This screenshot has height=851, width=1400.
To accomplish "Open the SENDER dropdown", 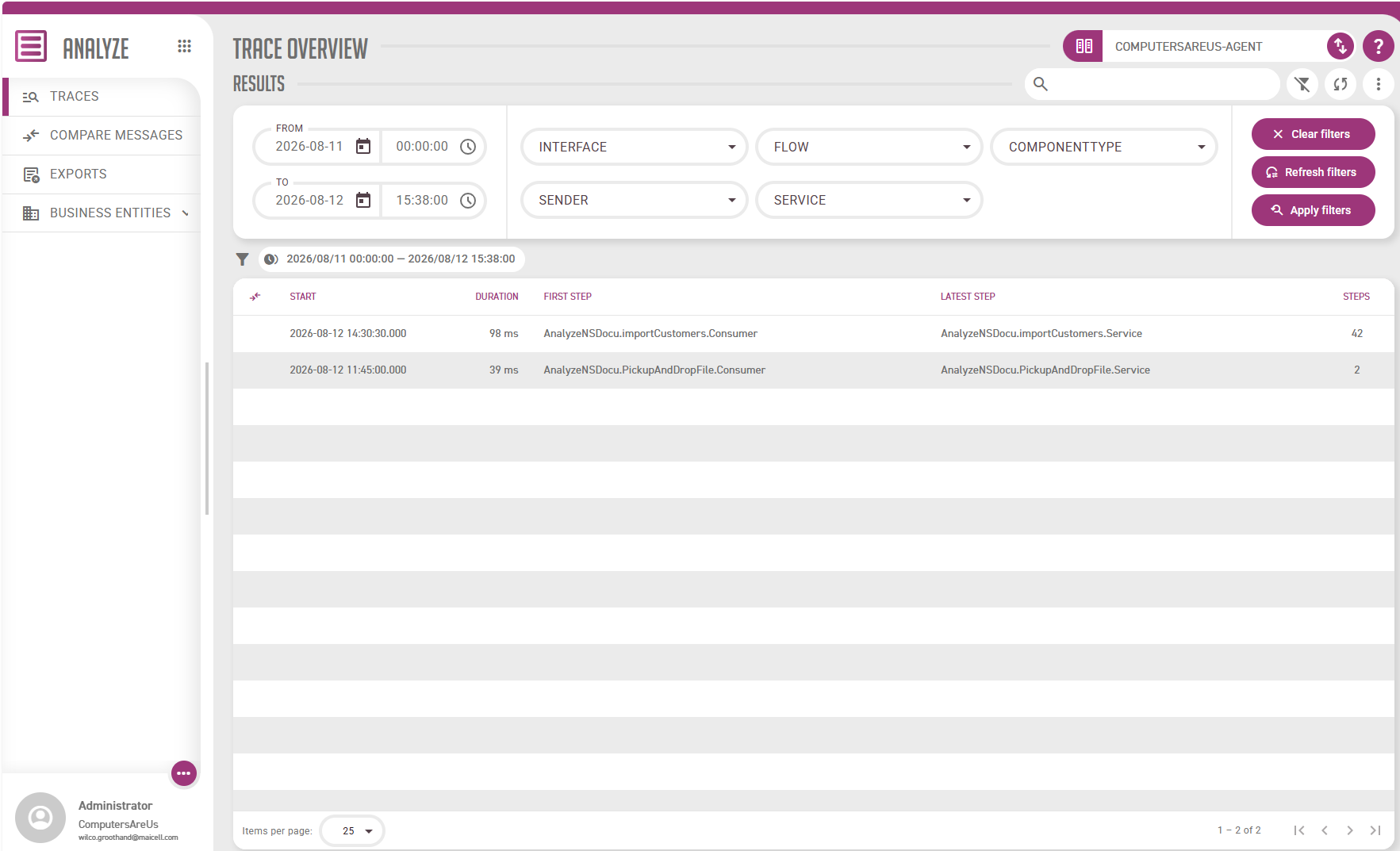I will click(x=635, y=201).
